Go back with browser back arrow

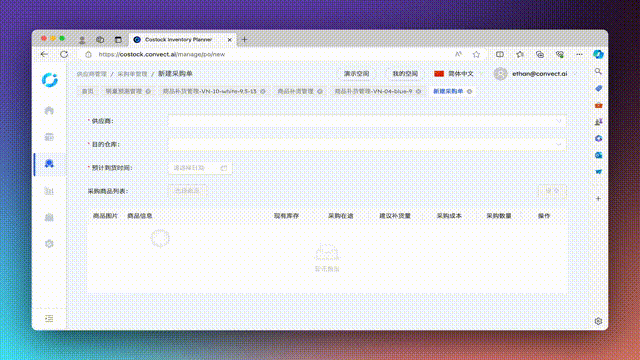click(44, 54)
